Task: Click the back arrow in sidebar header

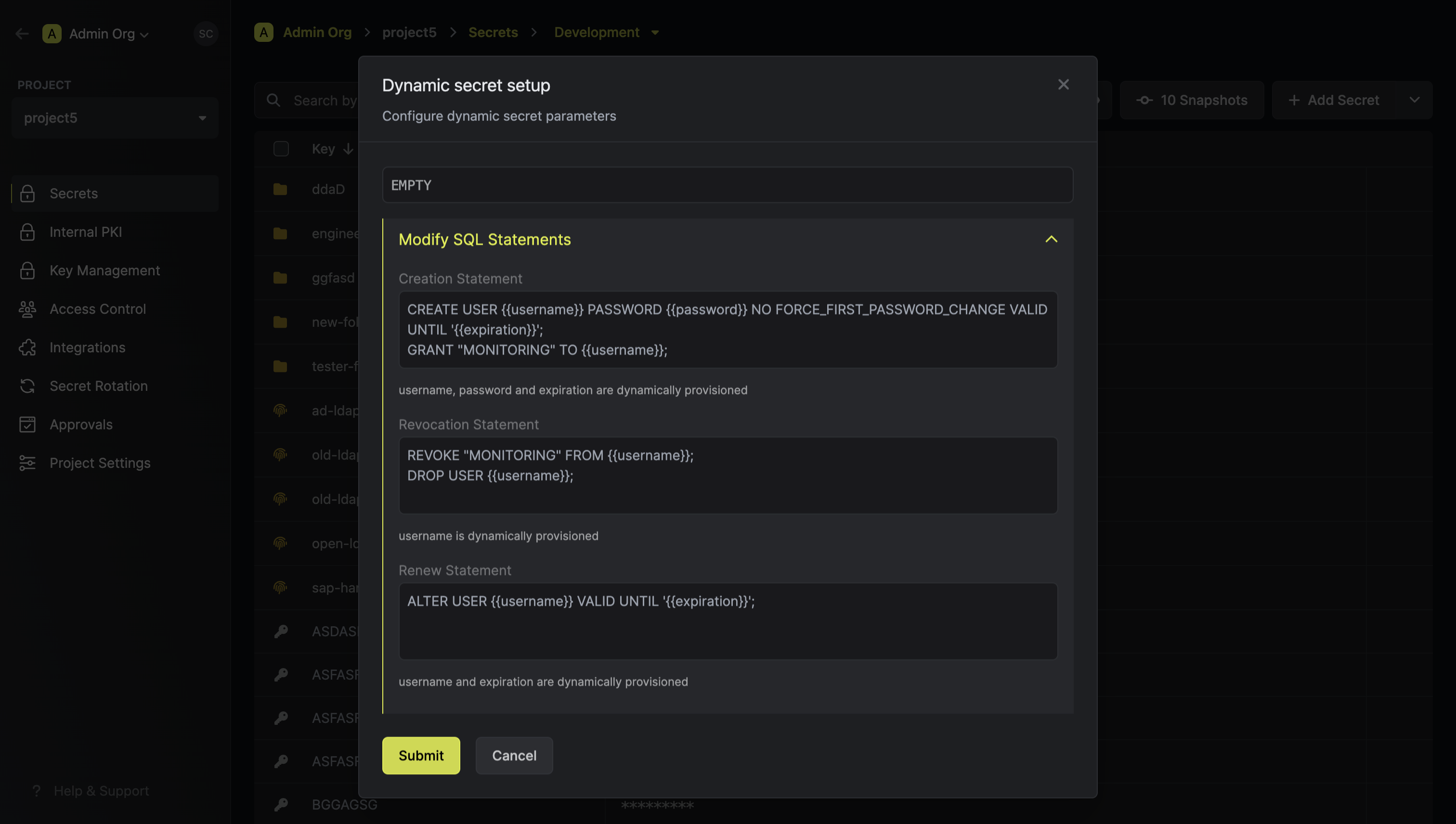Action: (x=22, y=33)
